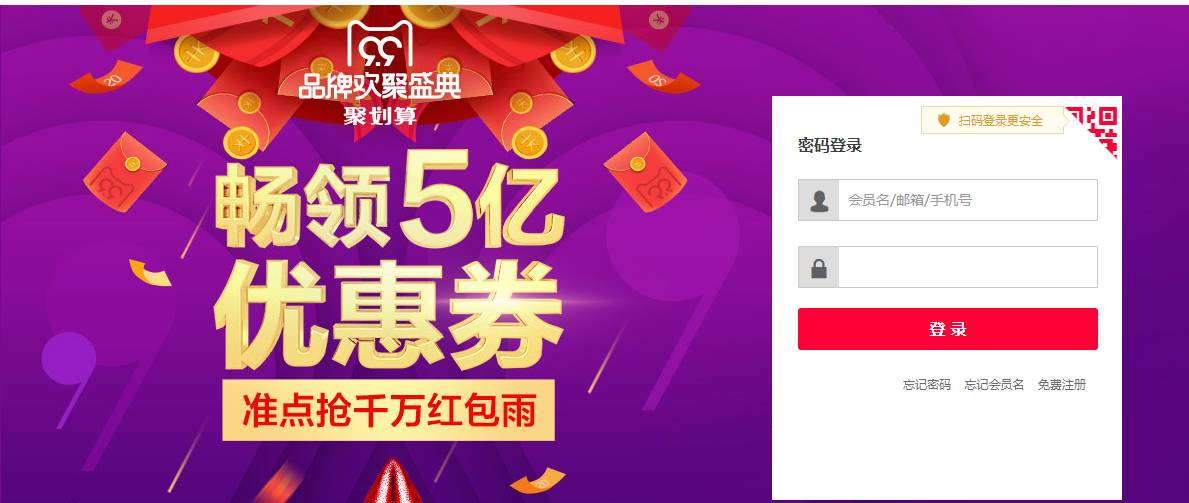The height and width of the screenshot is (503, 1189).
Task: Open the 忘记密码 link
Action: (x=926, y=385)
